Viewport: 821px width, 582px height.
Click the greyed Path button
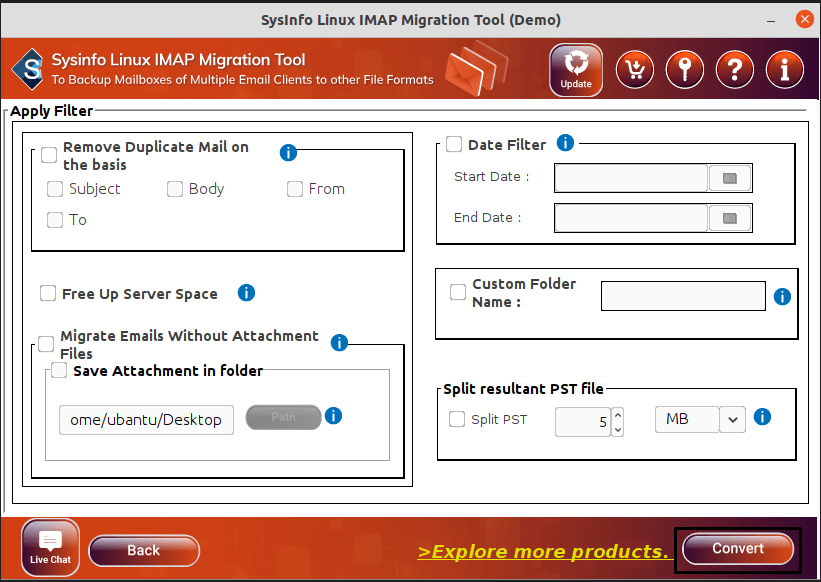point(283,417)
